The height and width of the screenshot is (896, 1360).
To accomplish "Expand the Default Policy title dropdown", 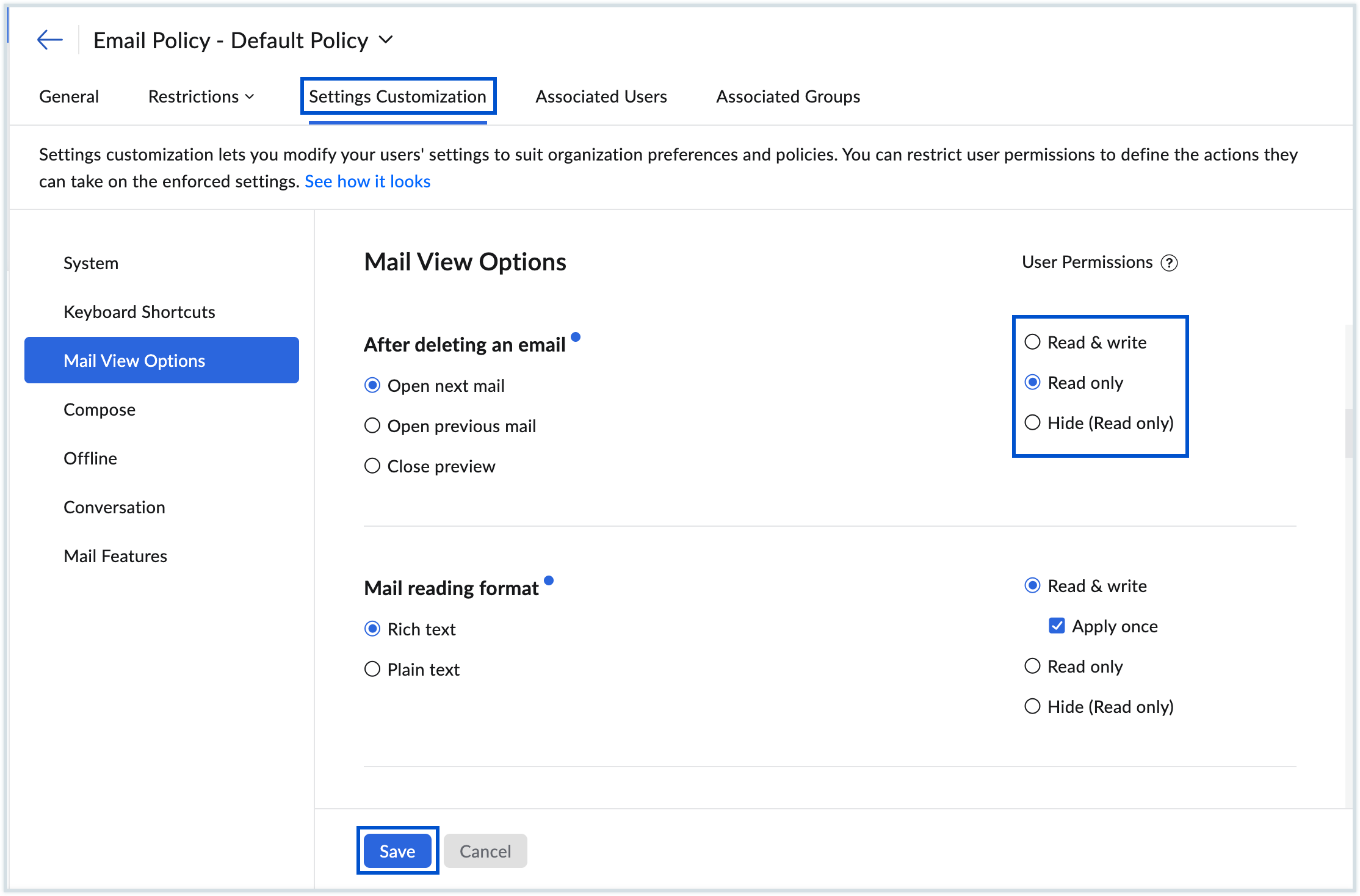I will (386, 40).
